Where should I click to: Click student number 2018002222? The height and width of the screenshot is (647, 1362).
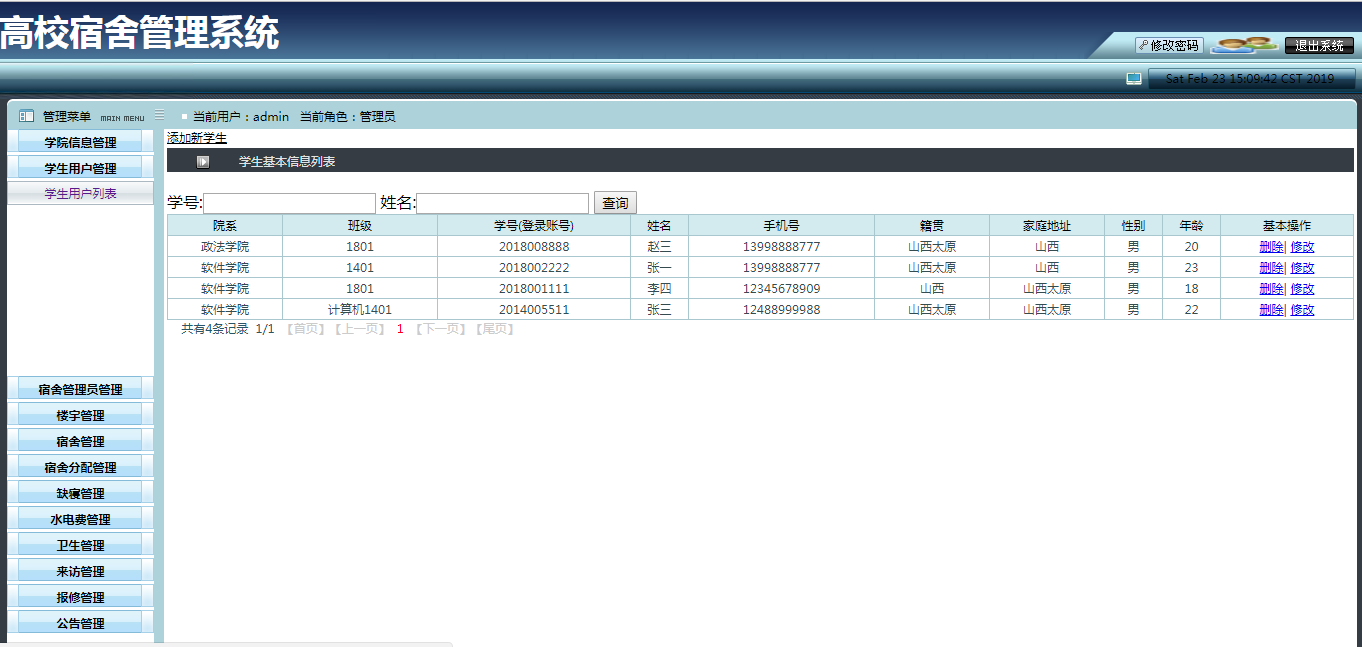(534, 267)
